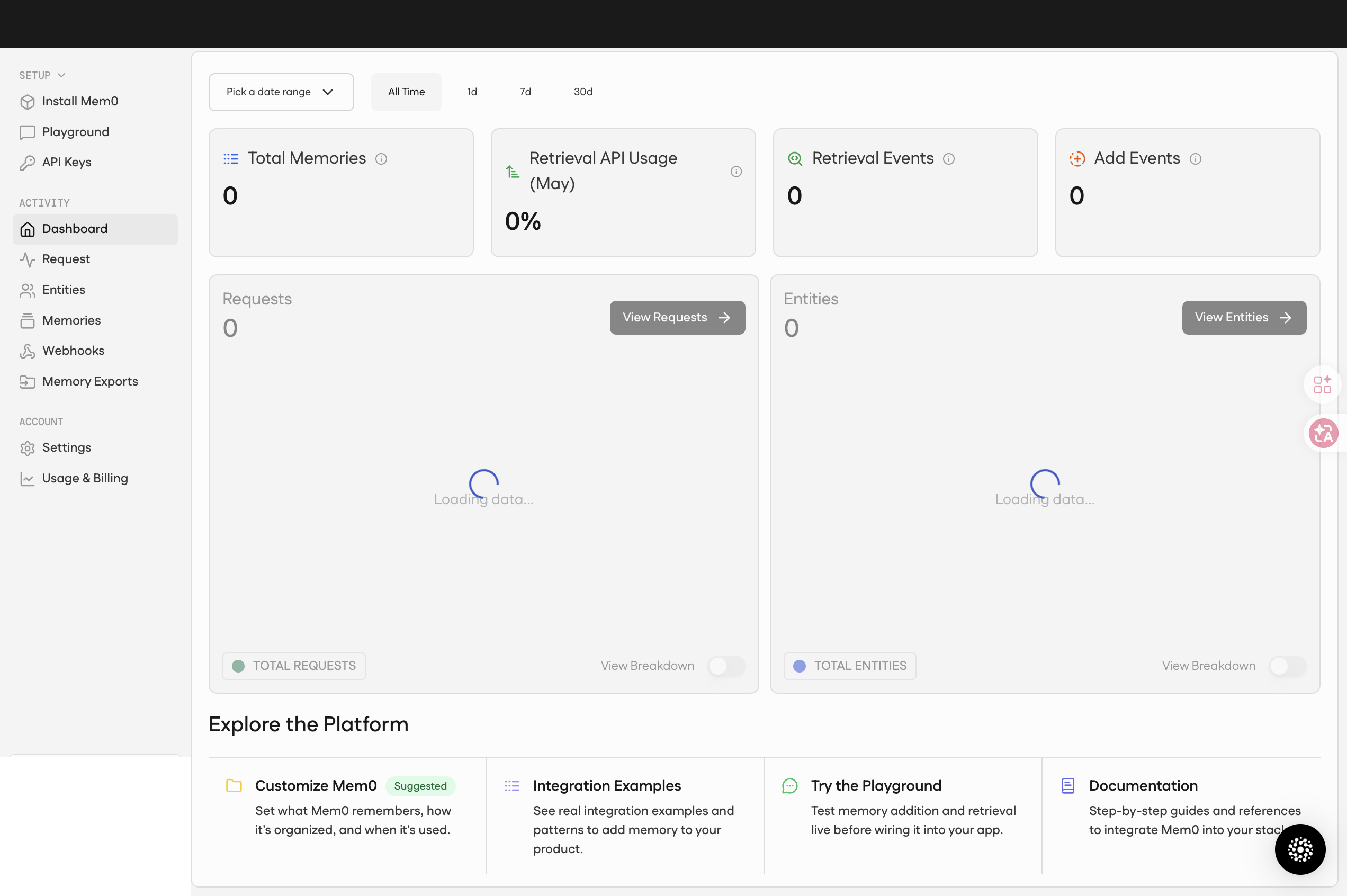This screenshot has width=1347, height=896.
Task: Select the 30d range tab
Action: coord(582,92)
